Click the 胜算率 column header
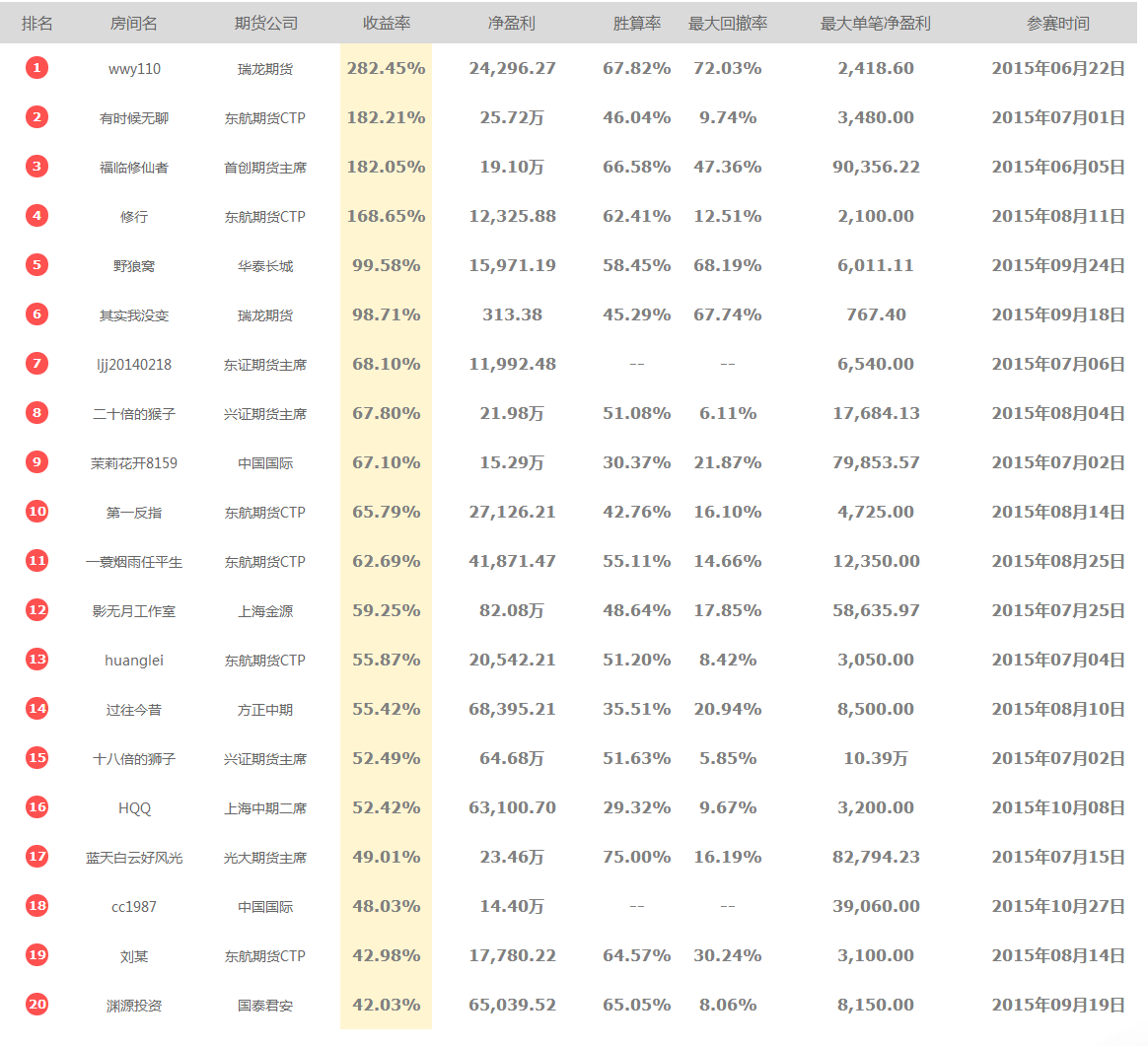The width and height of the screenshot is (1148, 1046). 637,24
